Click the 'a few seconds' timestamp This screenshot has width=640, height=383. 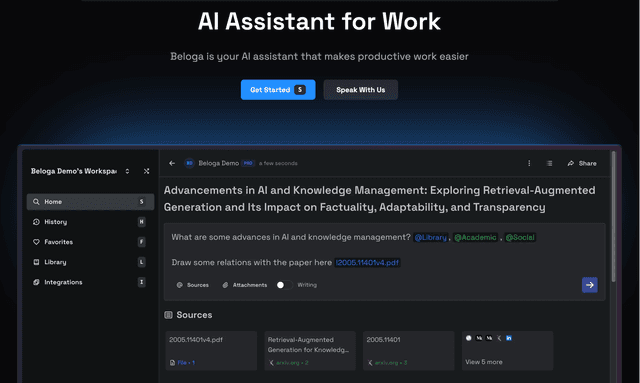tap(278, 163)
